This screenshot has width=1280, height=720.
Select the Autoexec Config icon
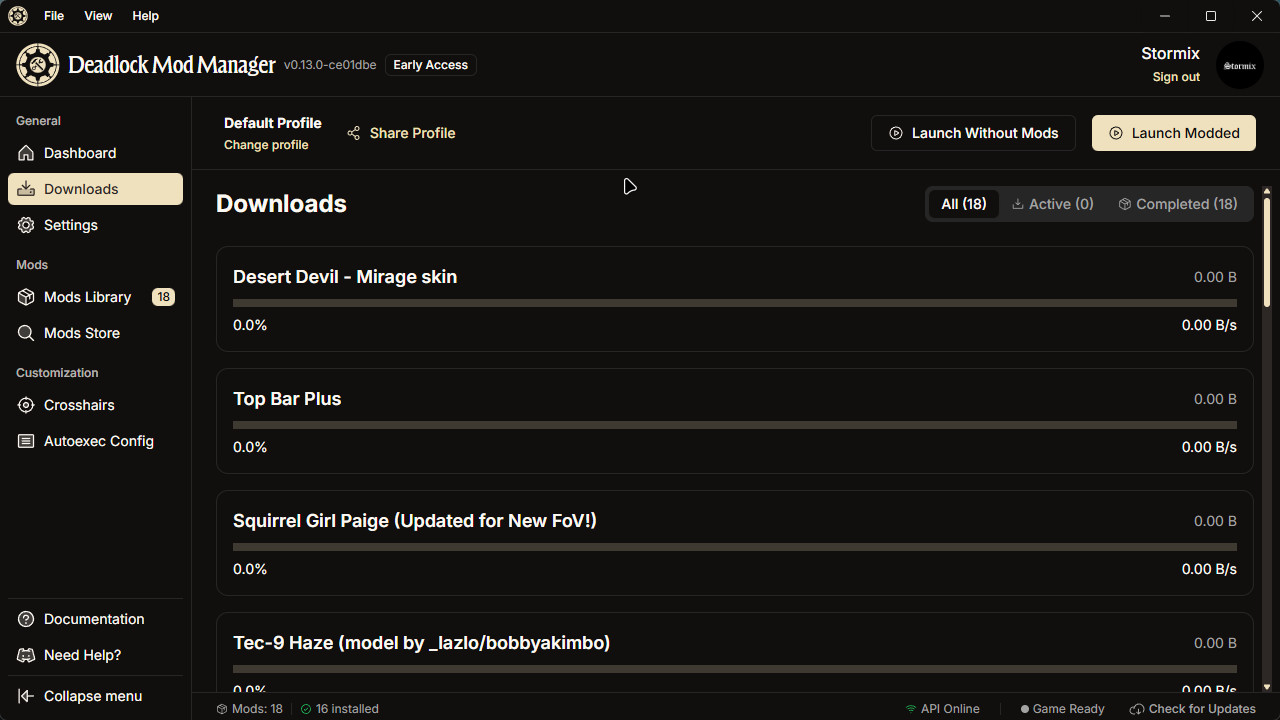tap(26, 441)
